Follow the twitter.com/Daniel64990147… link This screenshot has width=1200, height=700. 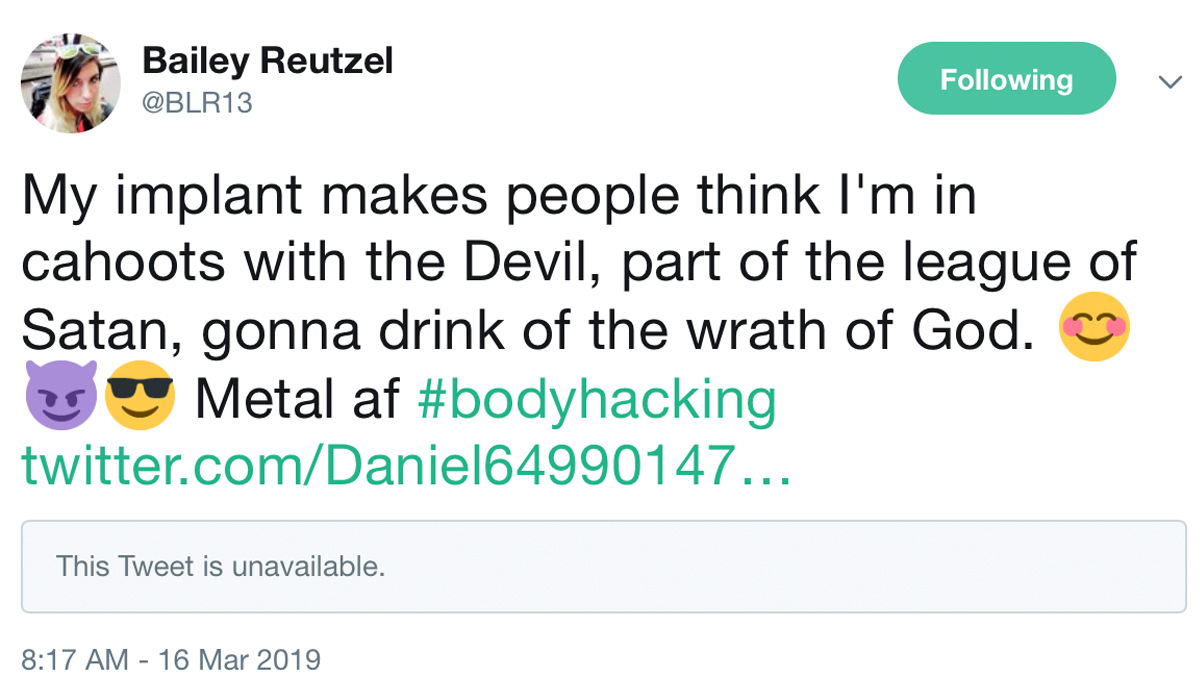tap(405, 464)
